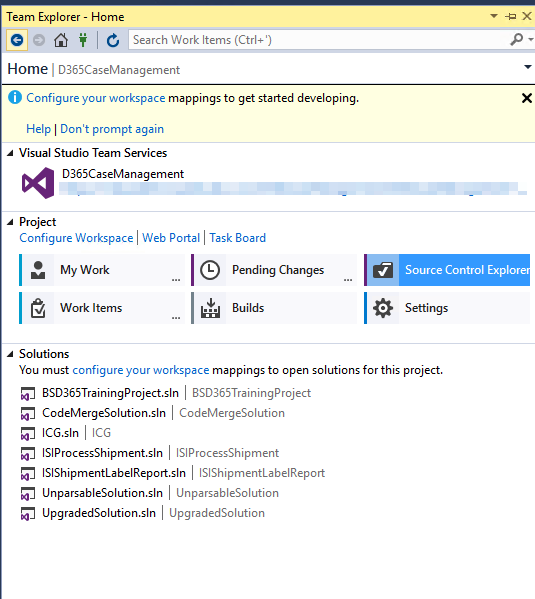The image size is (535, 599).
Task: Click the Refresh icon in toolbar
Action: pos(113,40)
